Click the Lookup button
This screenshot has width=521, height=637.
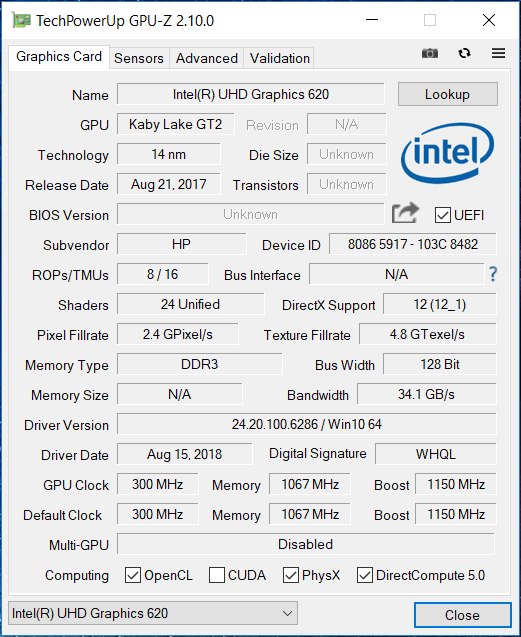447,94
